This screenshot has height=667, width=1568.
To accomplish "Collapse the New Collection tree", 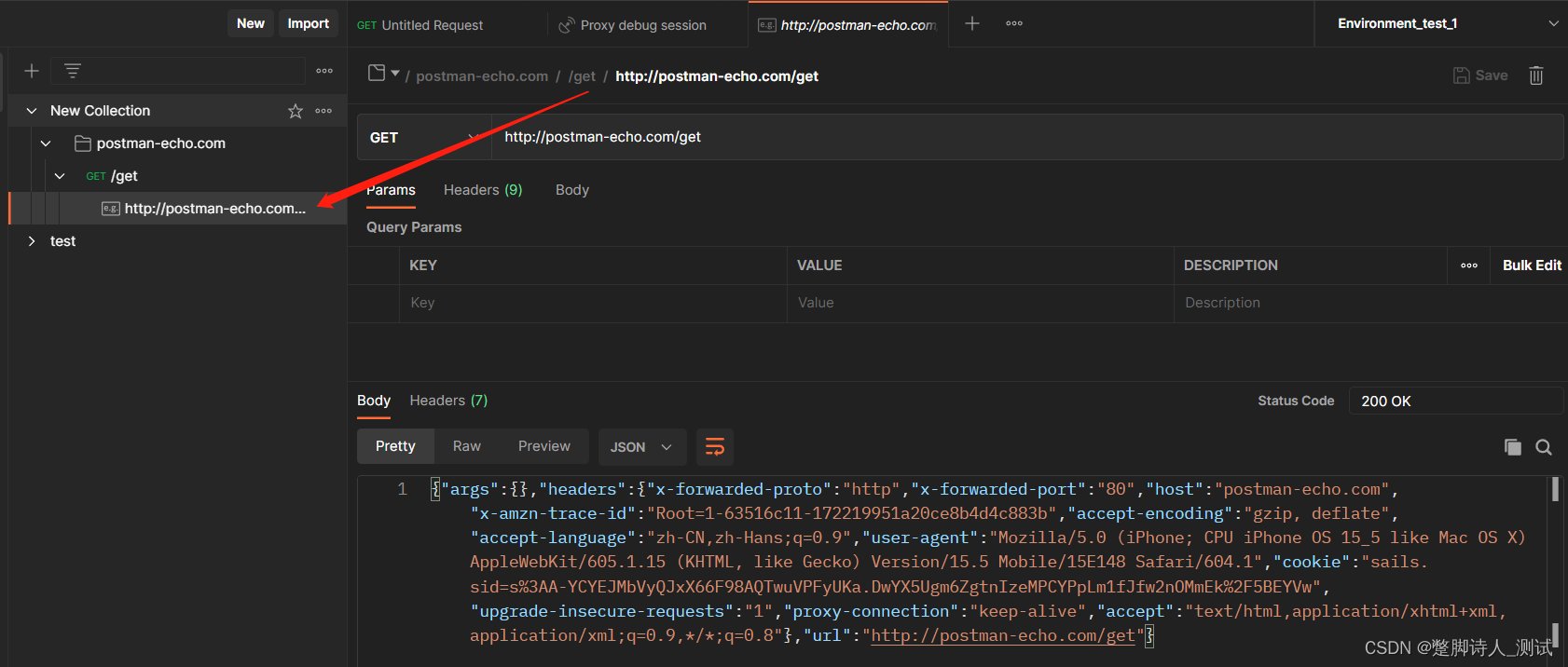I will (32, 111).
